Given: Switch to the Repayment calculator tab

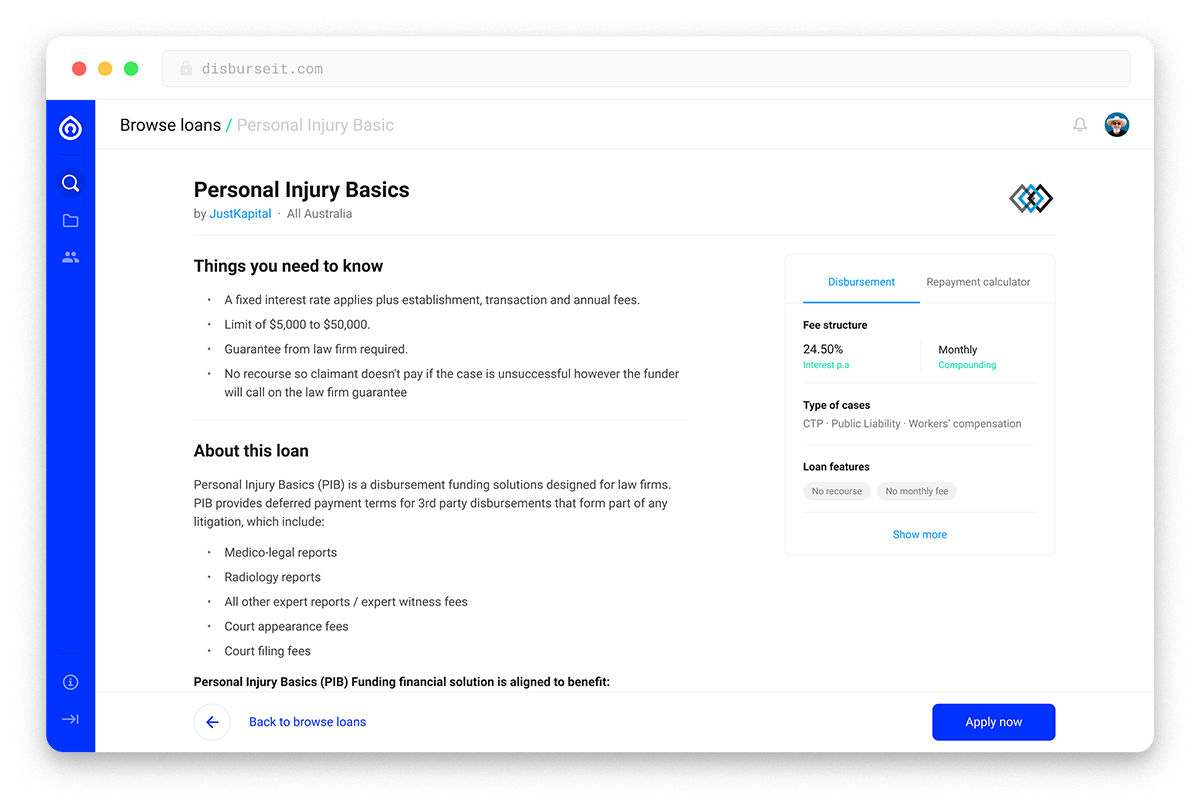Looking at the screenshot, I should coord(978,282).
